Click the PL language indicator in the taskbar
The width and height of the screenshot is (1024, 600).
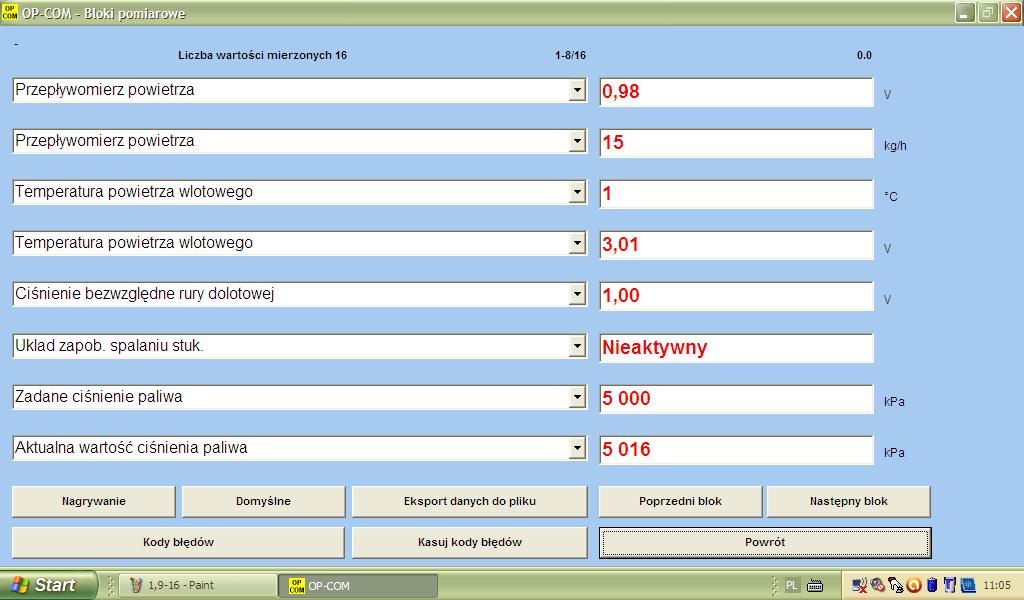tap(792, 585)
